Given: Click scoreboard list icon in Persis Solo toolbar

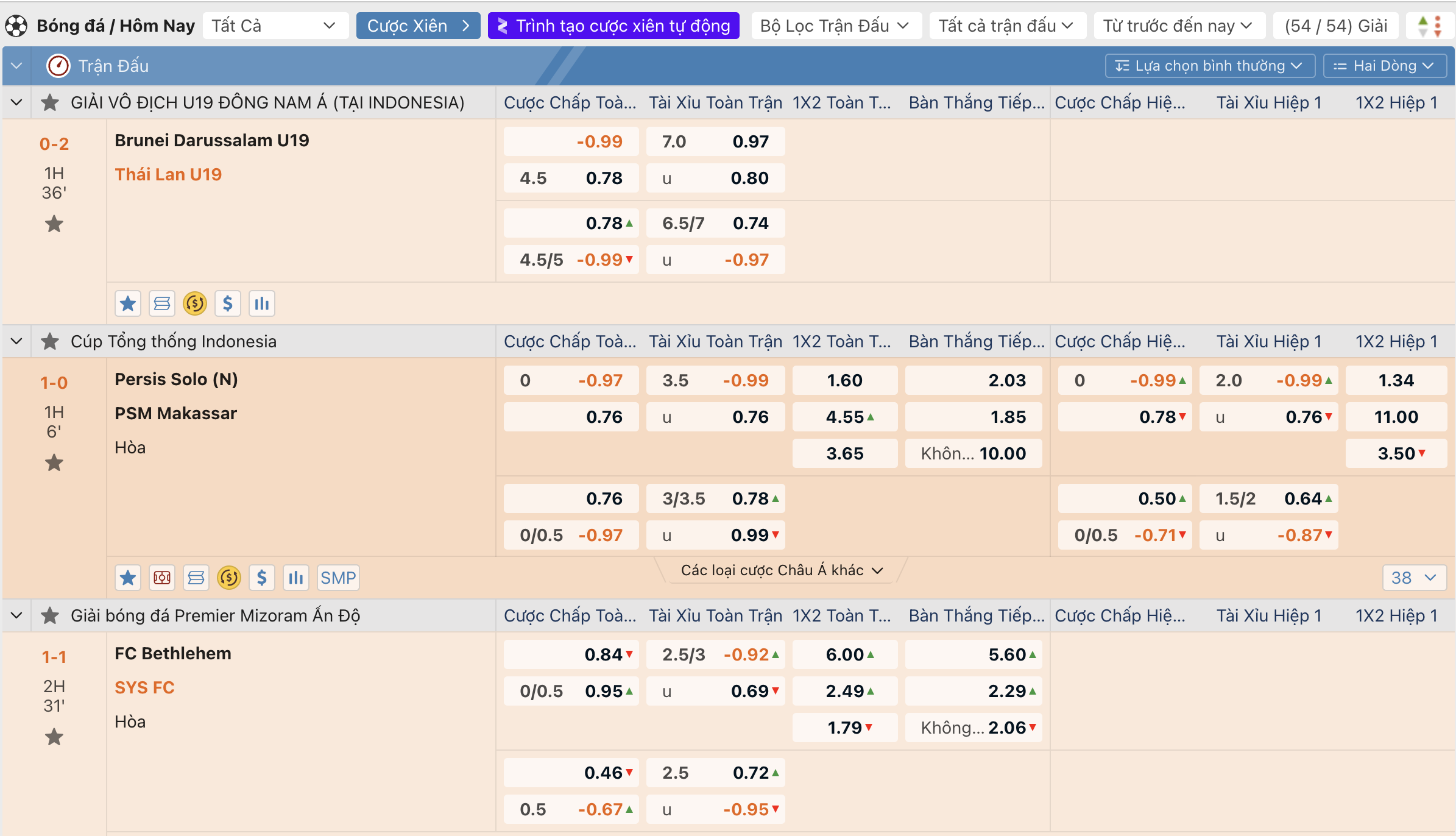Looking at the screenshot, I should [x=196, y=578].
